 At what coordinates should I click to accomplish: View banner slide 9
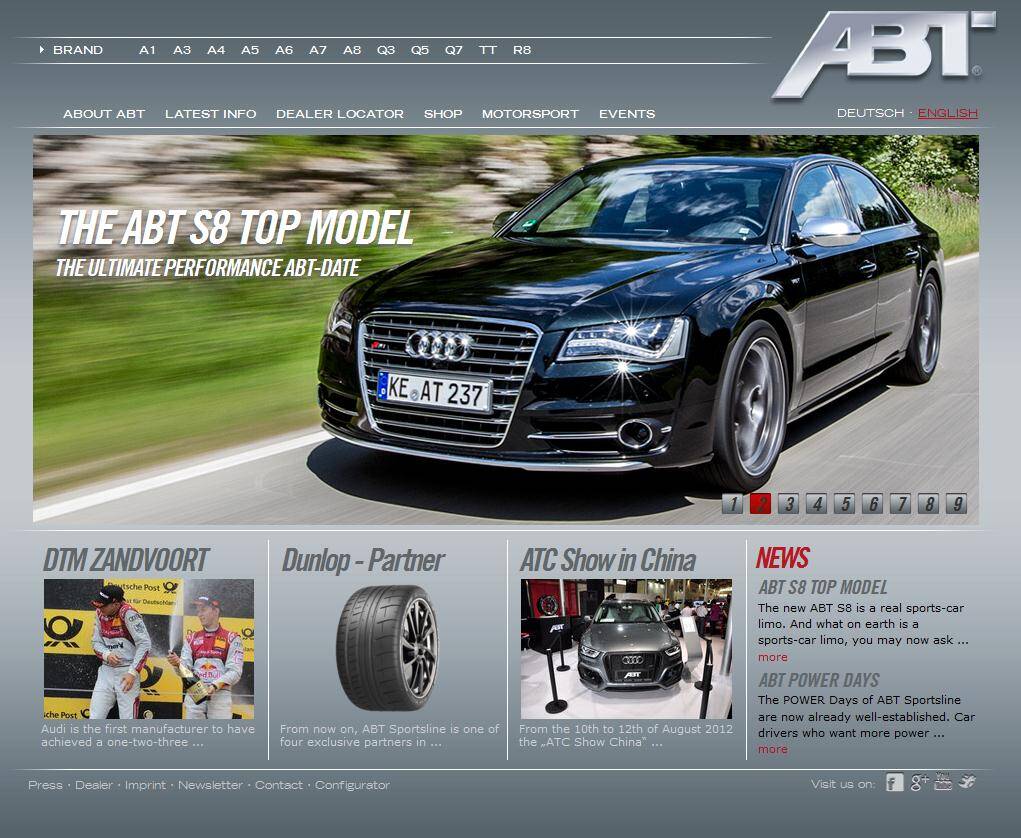pos(957,503)
